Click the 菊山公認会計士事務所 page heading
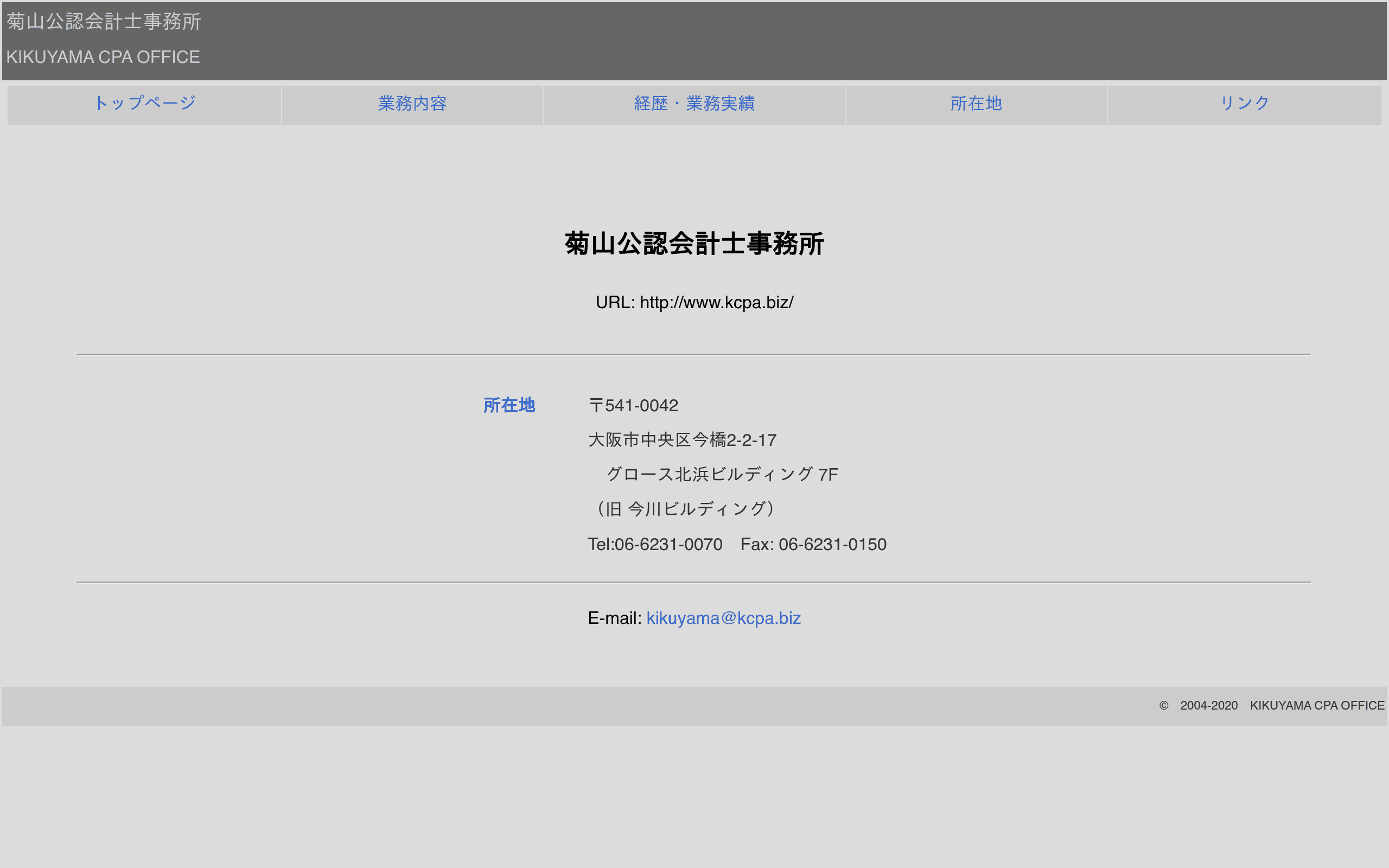This screenshot has height=868, width=1389. pyautogui.click(x=694, y=244)
